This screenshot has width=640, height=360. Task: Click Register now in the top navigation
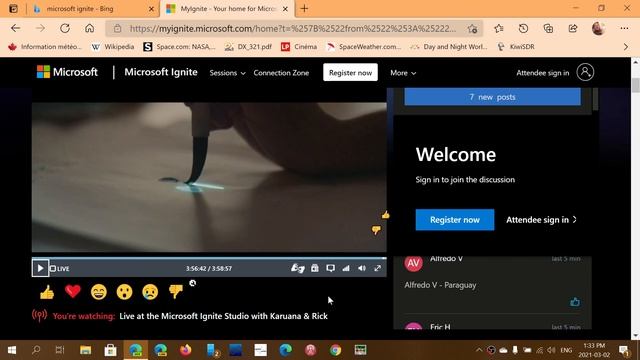click(x=350, y=73)
